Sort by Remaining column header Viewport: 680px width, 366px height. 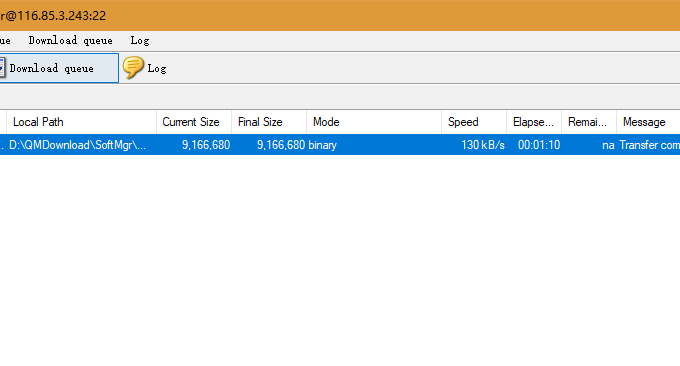589,122
